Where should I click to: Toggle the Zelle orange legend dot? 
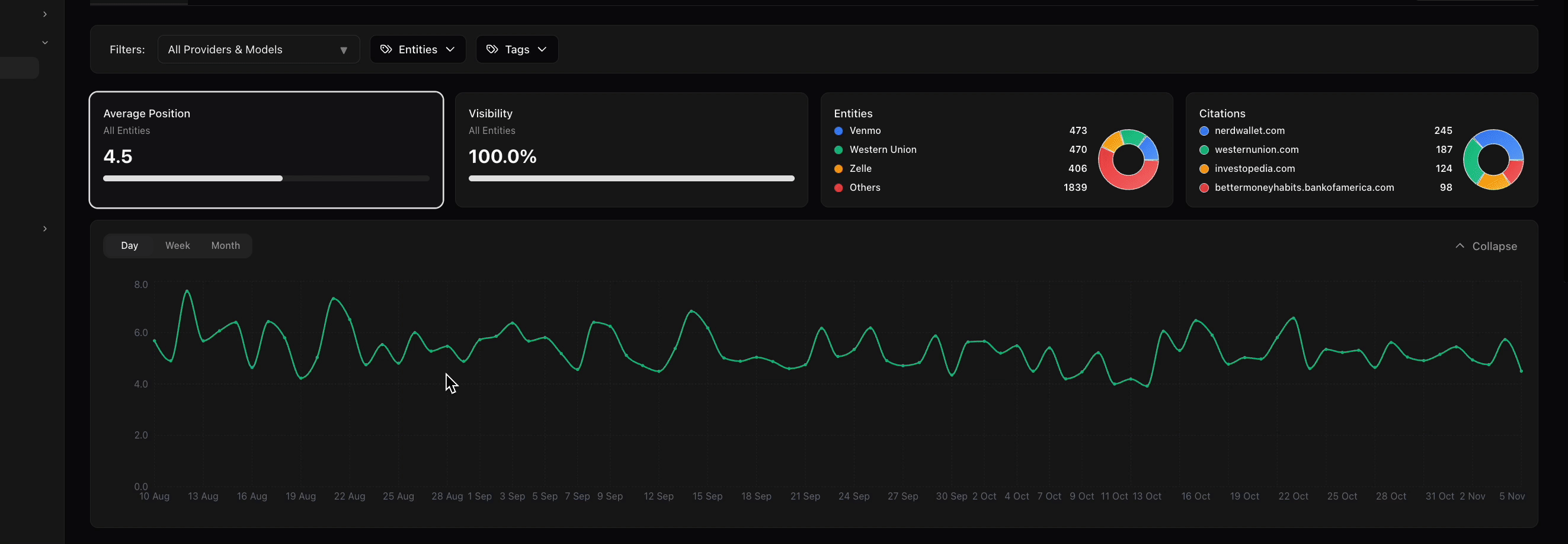click(x=839, y=168)
